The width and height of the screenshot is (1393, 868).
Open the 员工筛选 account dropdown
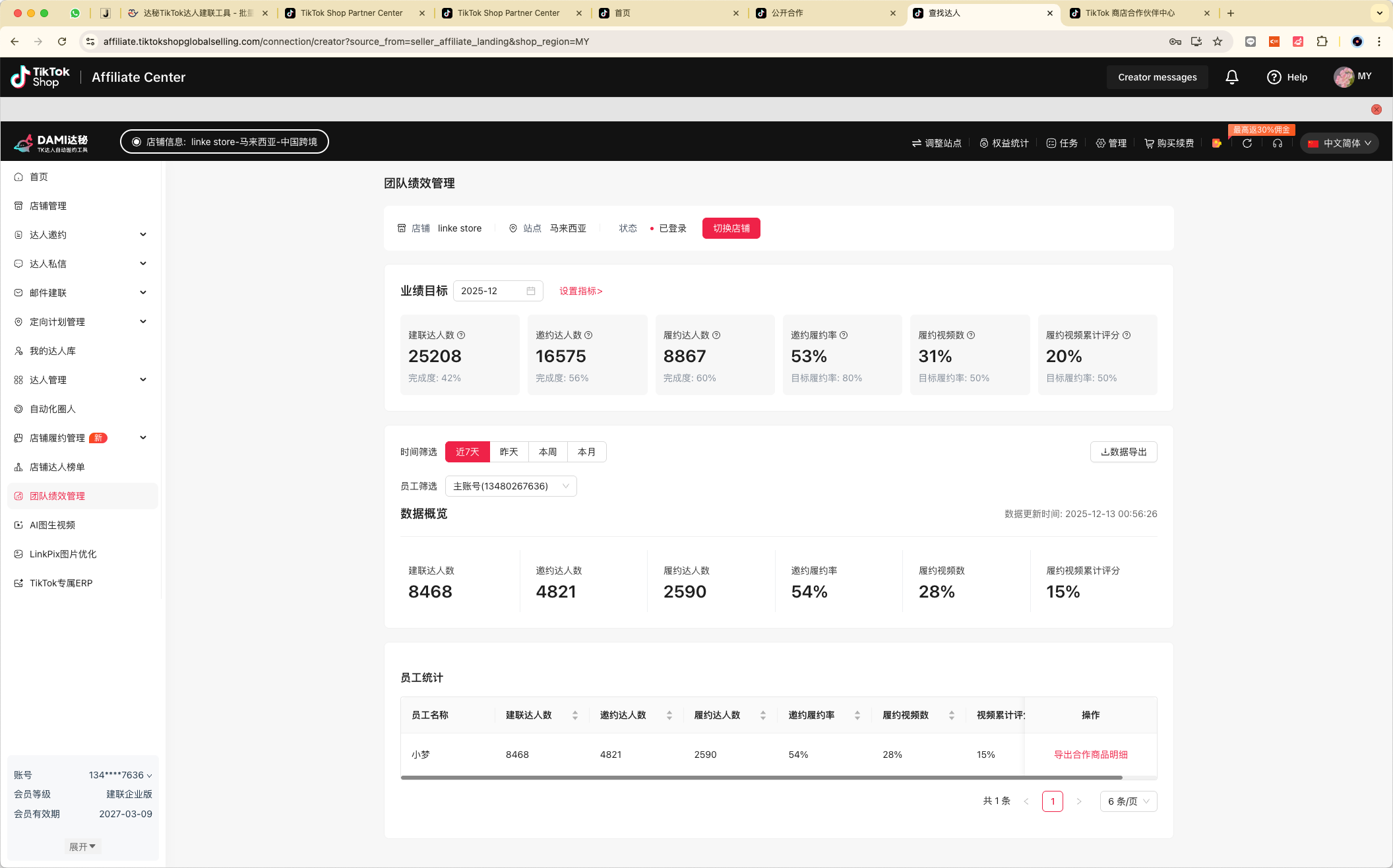coord(511,486)
